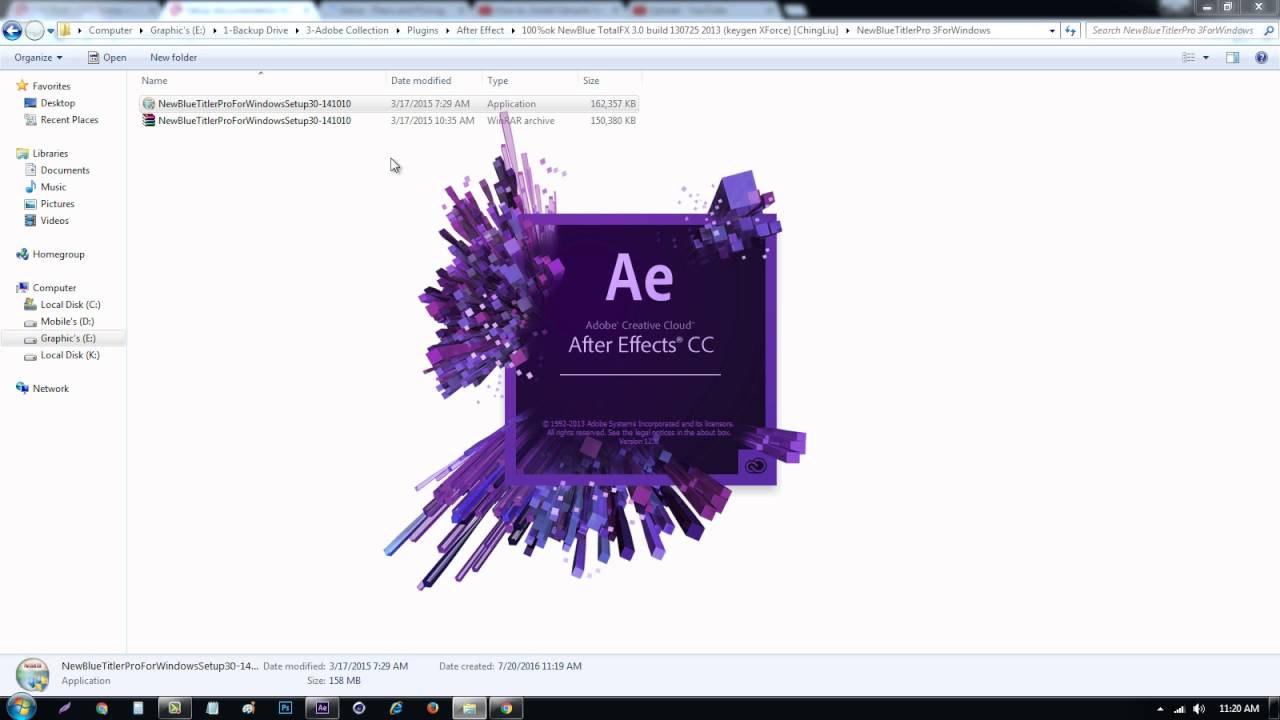Sort by the Name column header
The image size is (1280, 720).
(262, 80)
